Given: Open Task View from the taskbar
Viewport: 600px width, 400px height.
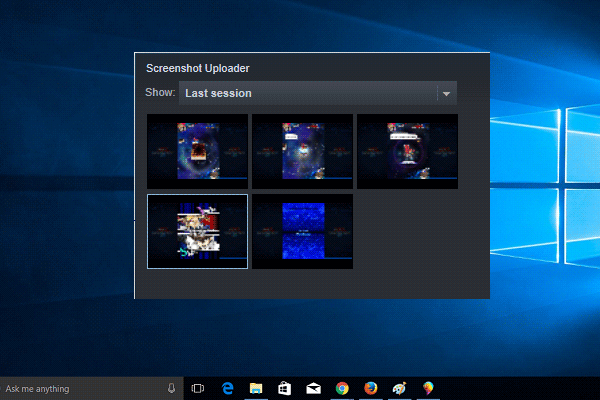Looking at the screenshot, I should (198, 388).
